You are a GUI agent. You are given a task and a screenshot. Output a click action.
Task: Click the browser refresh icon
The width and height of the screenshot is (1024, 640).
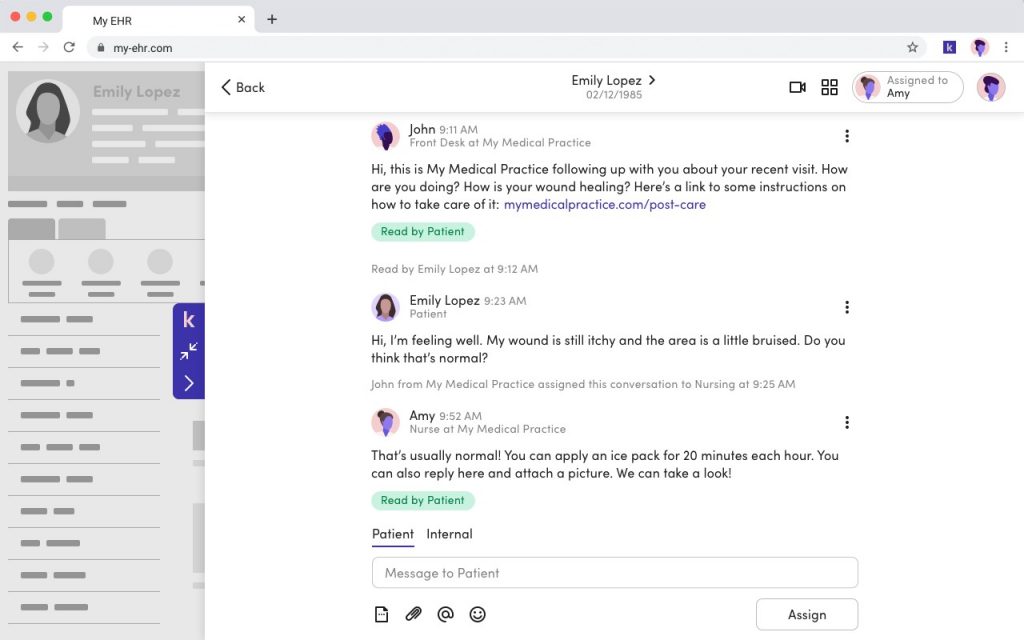click(x=68, y=46)
